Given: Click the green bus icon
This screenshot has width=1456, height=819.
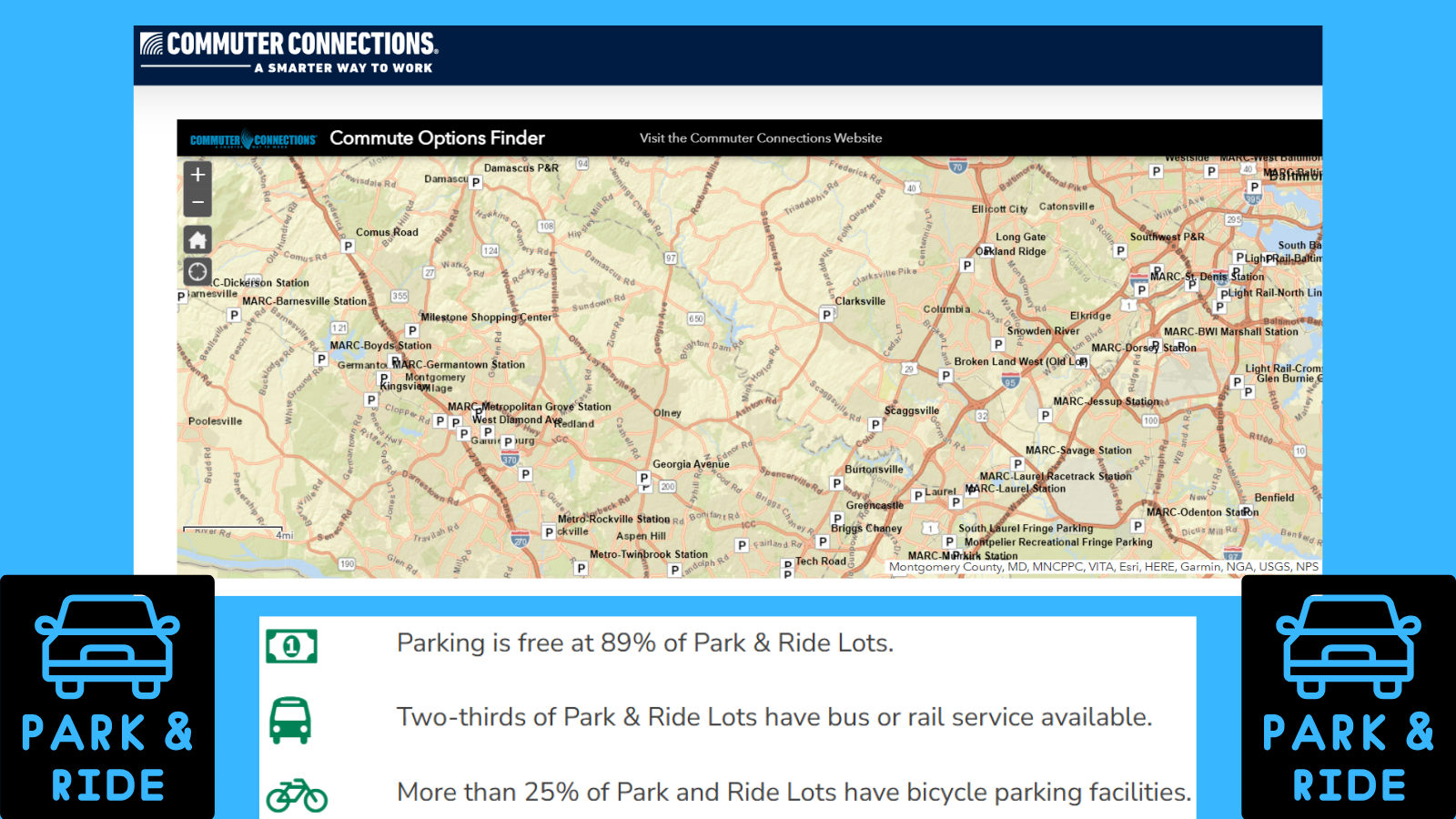Looking at the screenshot, I should [x=290, y=721].
